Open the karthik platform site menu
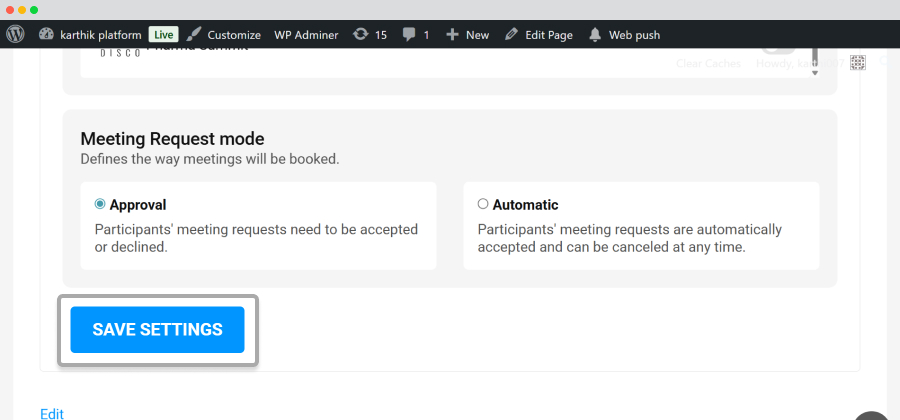900x420 pixels. [x=100, y=35]
